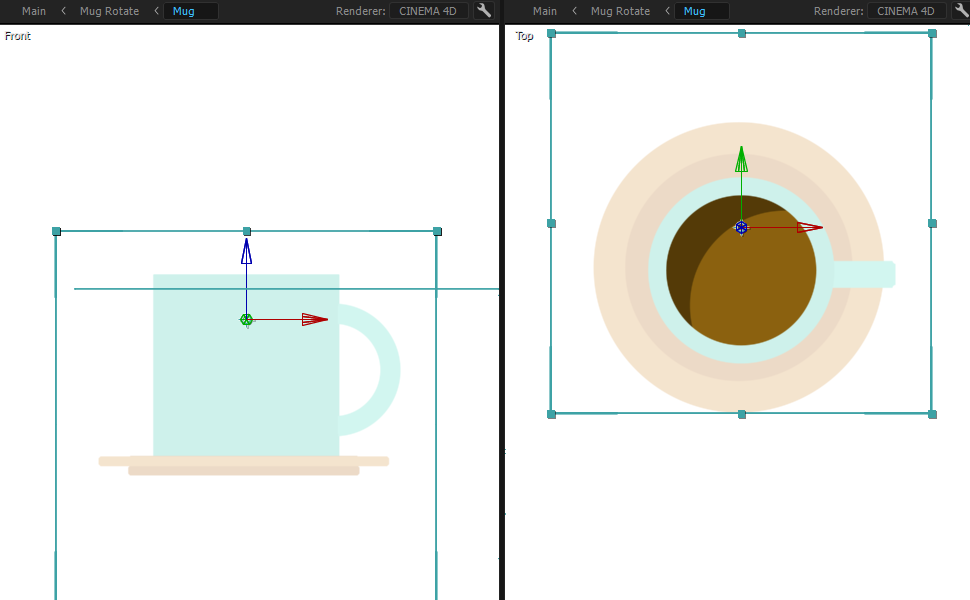Click breadcrumb chevron after Main in Top viewer

point(574,11)
